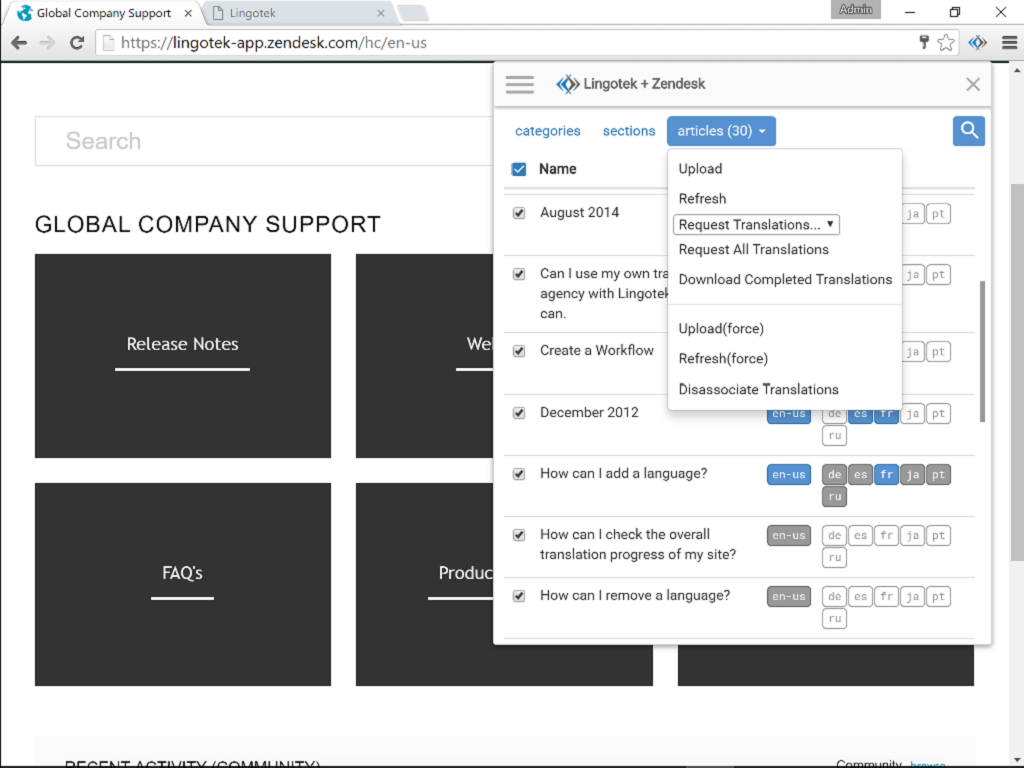Go back using browser back arrow
This screenshot has width=1024, height=768.
(19, 43)
